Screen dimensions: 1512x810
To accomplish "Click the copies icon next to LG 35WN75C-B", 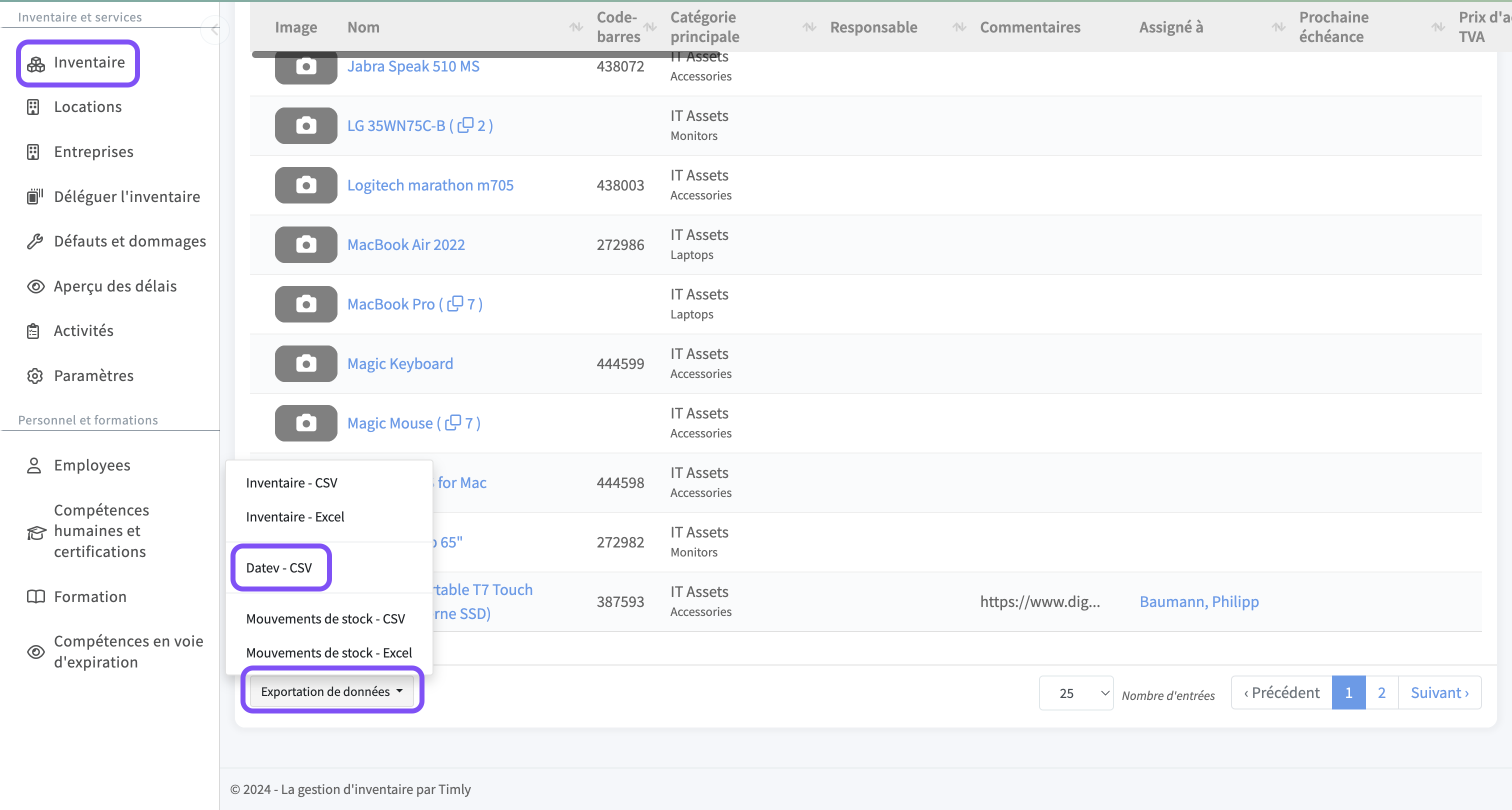I will (x=465, y=125).
